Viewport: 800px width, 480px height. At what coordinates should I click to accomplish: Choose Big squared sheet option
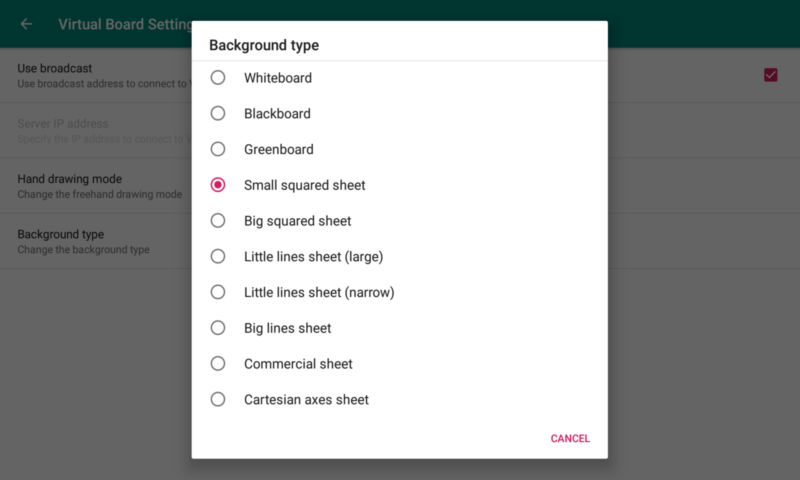tap(218, 221)
